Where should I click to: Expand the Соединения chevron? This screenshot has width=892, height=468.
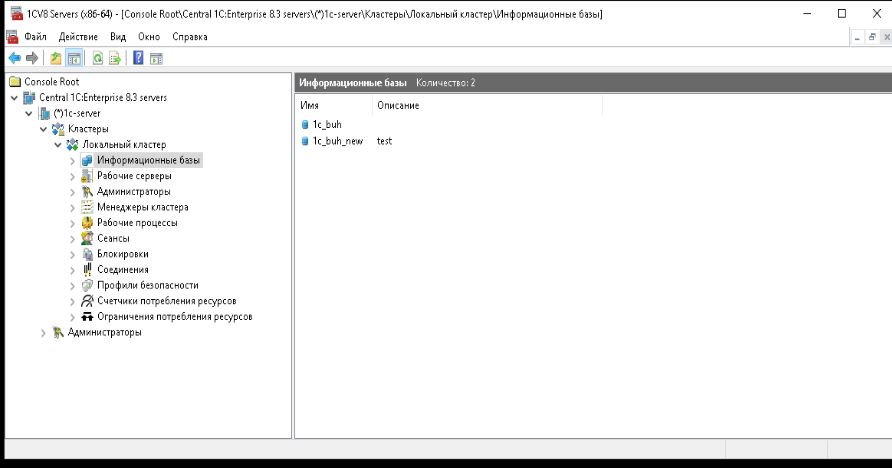click(x=72, y=270)
